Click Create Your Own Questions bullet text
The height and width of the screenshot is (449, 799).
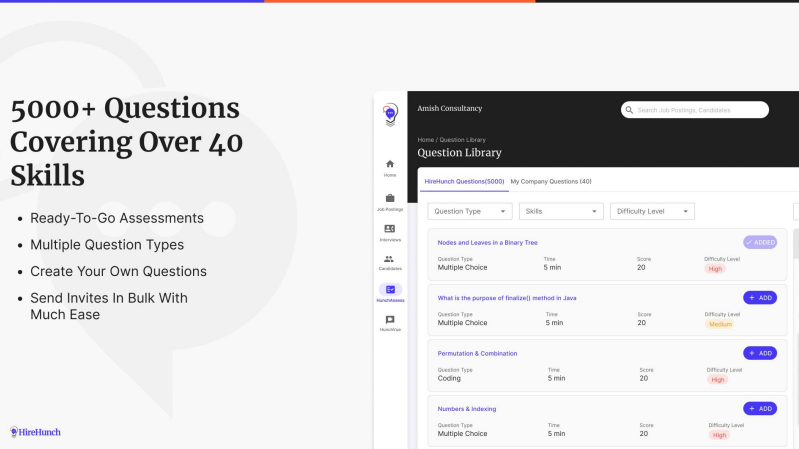click(x=118, y=271)
